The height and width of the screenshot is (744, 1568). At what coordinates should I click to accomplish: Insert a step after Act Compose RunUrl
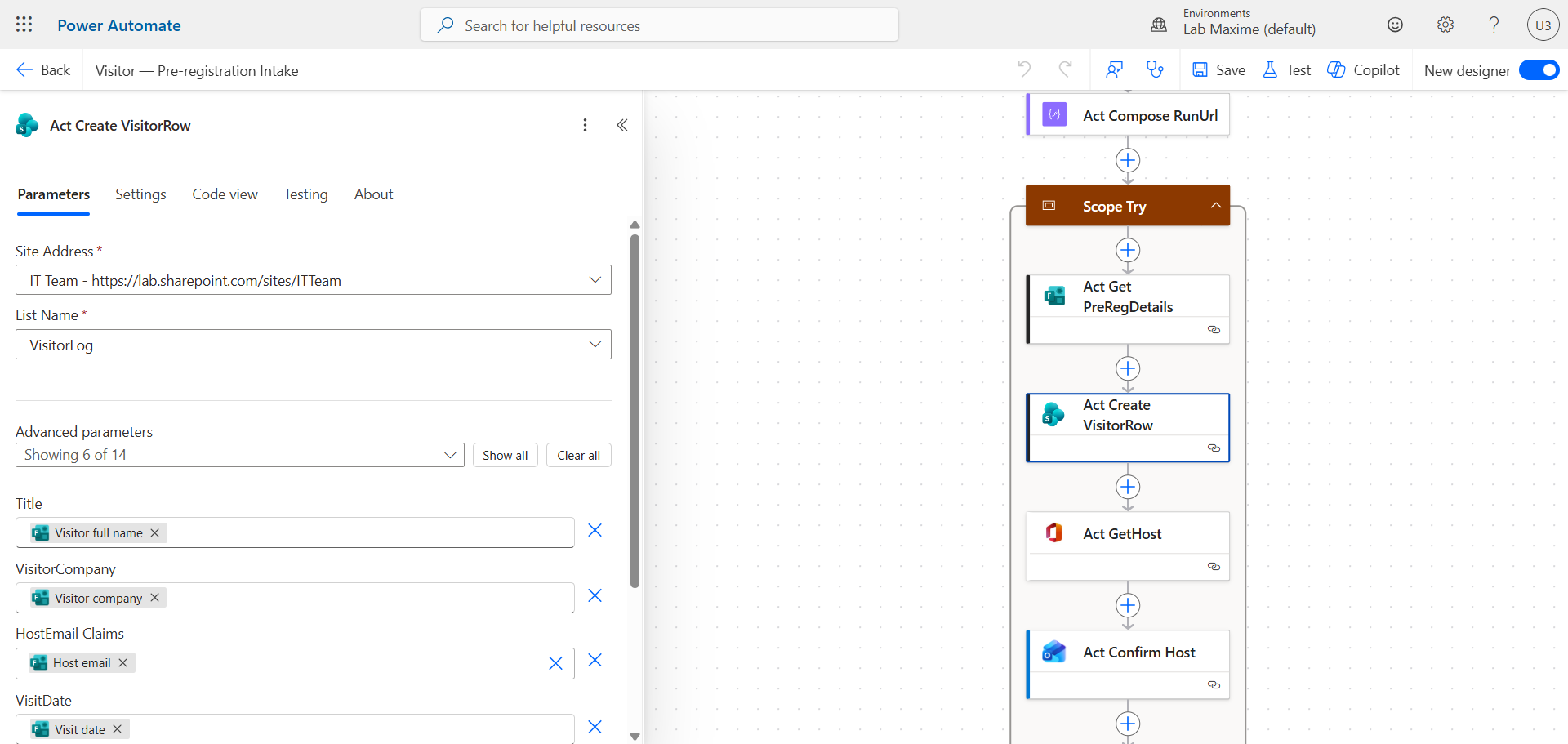[x=1128, y=160]
